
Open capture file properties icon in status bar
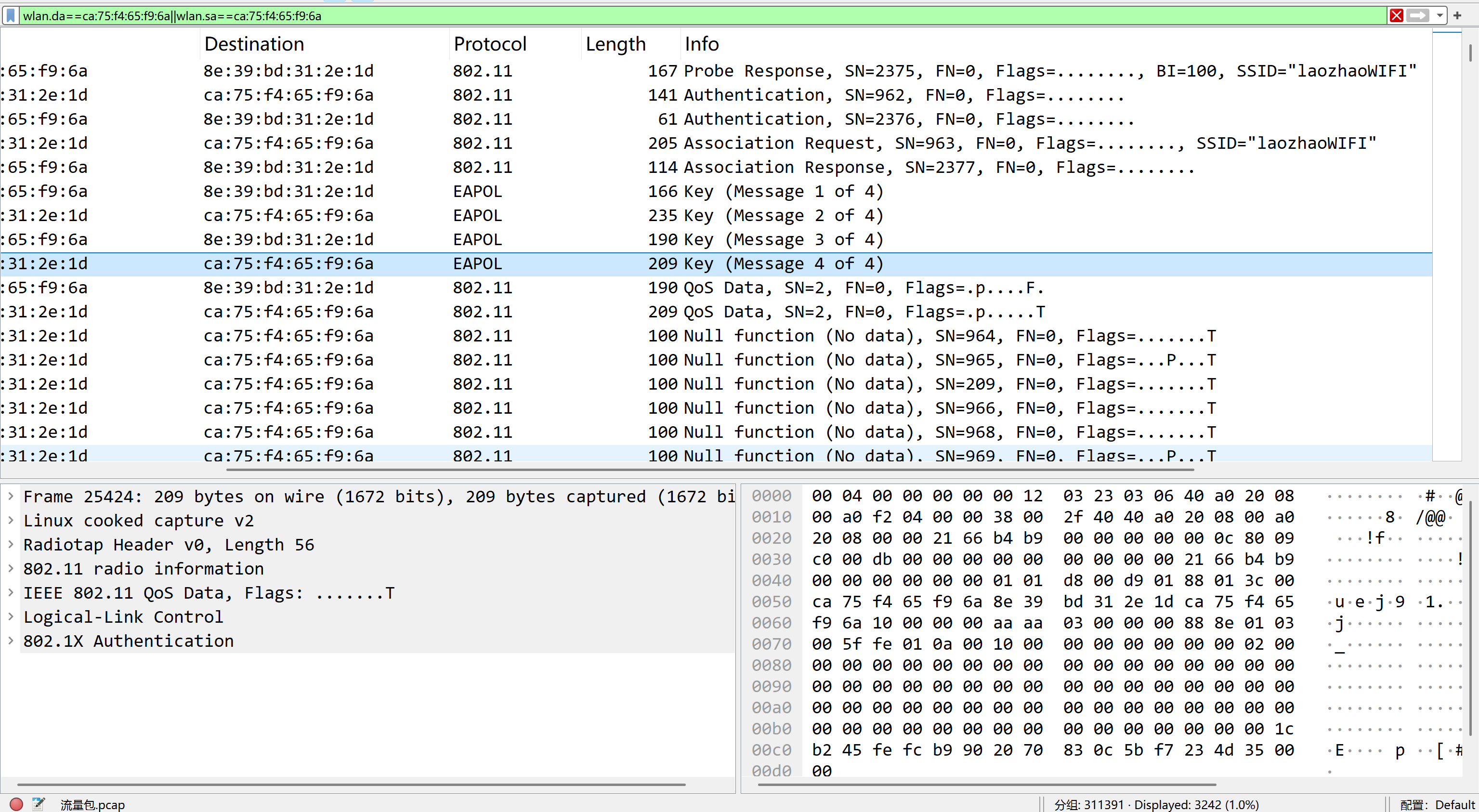[x=39, y=804]
